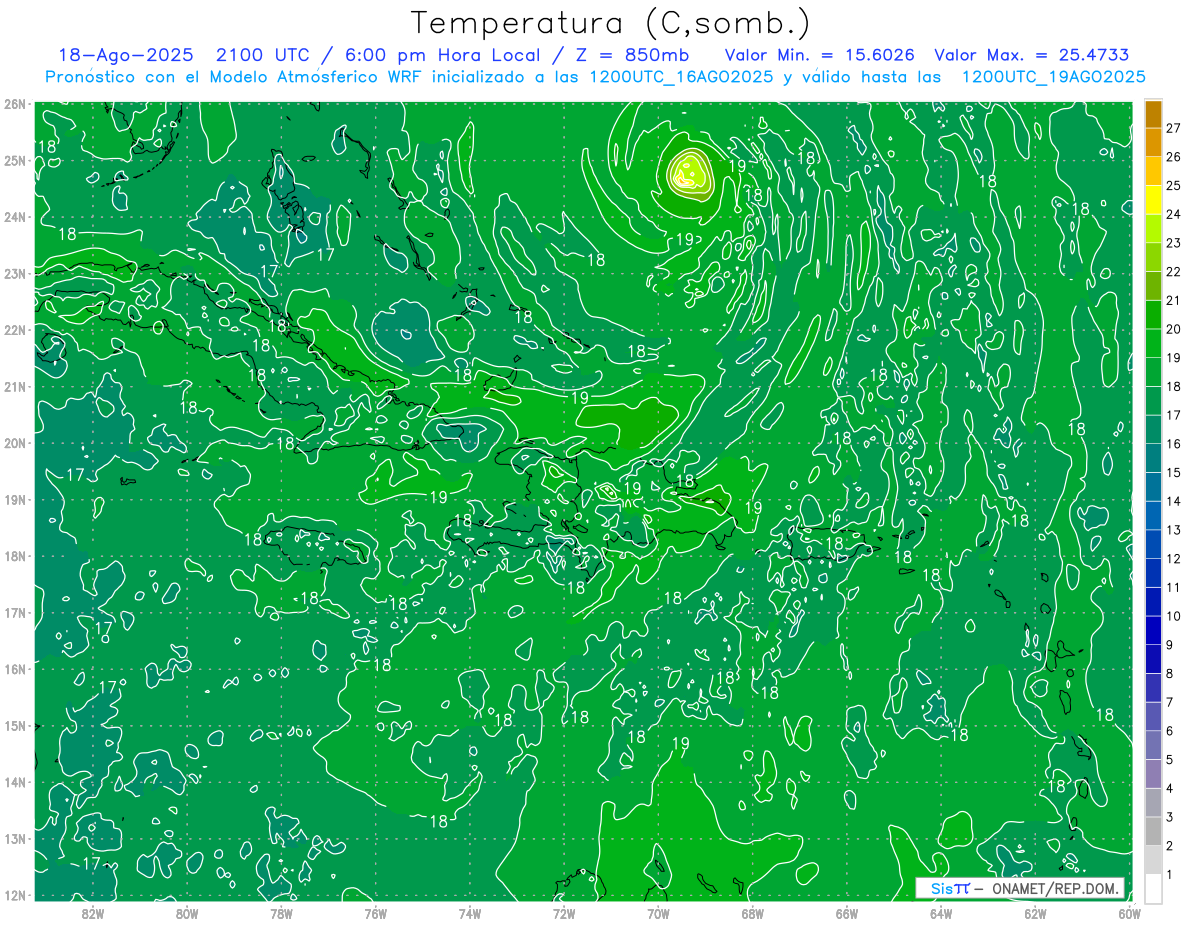1200x927 pixels.
Task: Click the '74W' longitude axis label
Action: (x=470, y=913)
